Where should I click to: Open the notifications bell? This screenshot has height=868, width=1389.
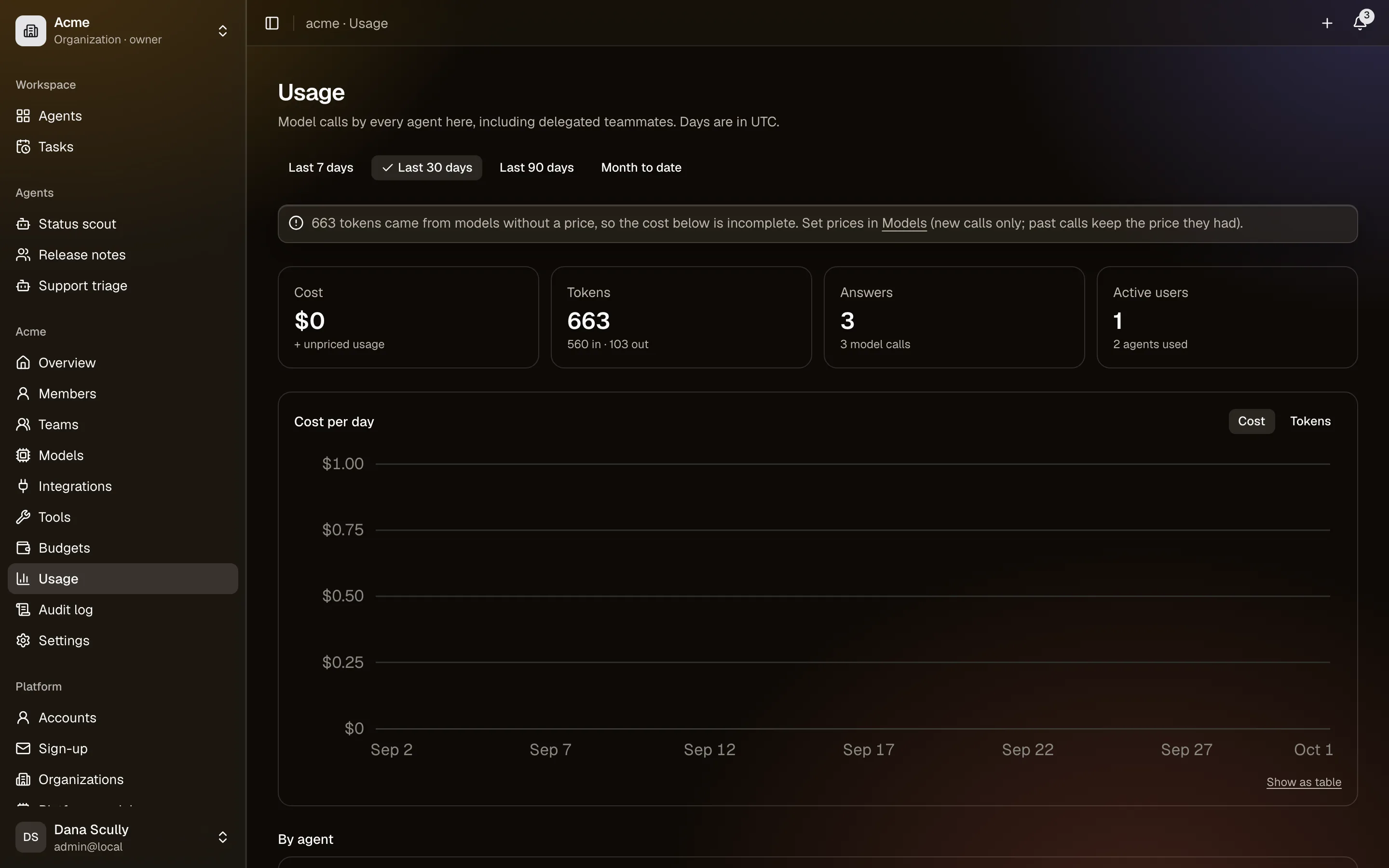pyautogui.click(x=1359, y=23)
